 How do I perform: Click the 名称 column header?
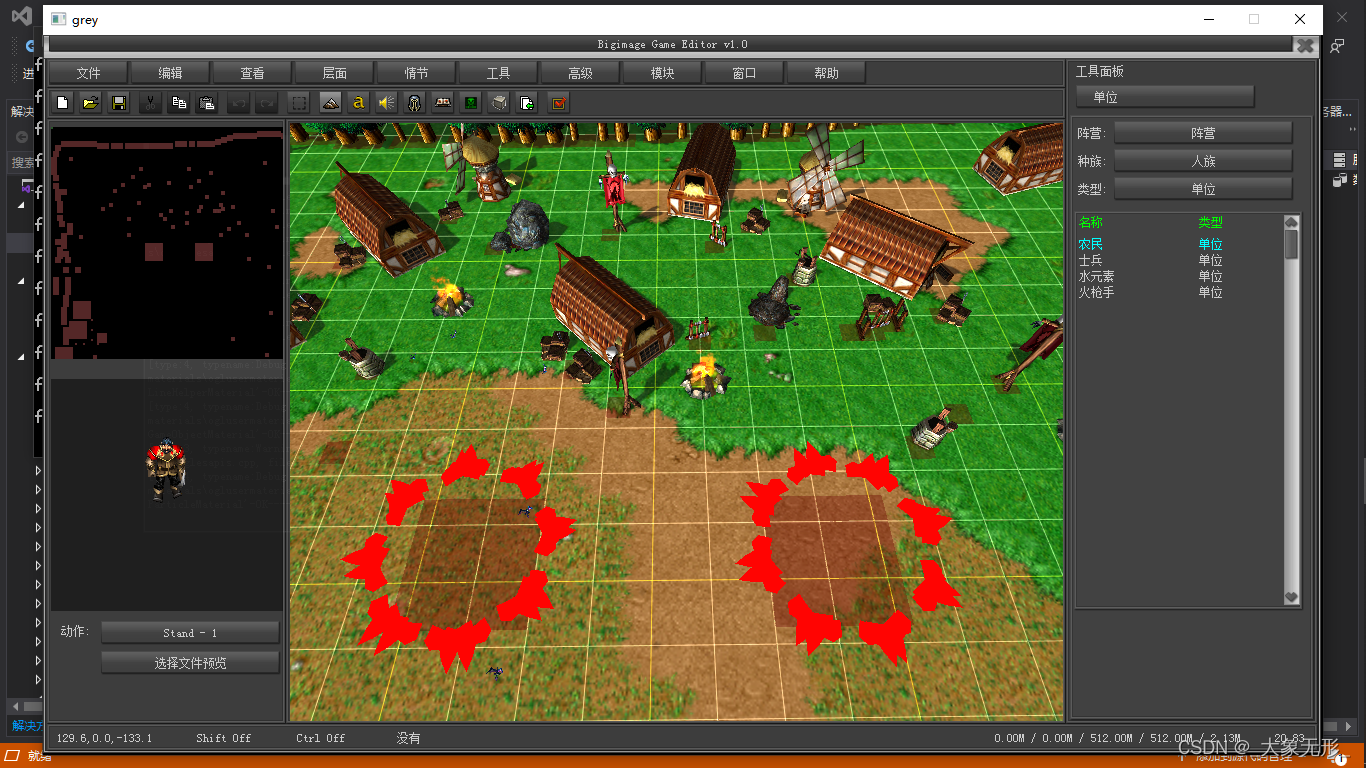[1091, 222]
